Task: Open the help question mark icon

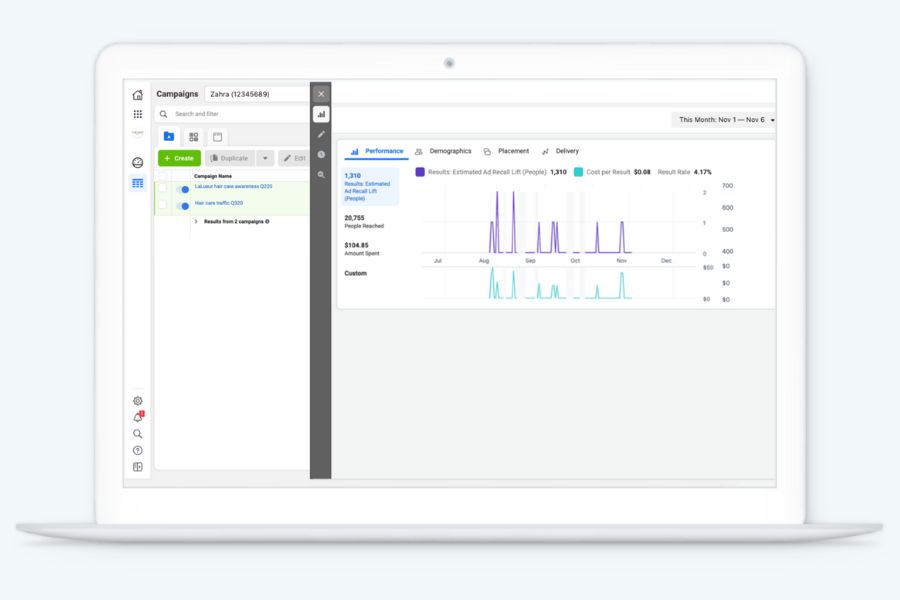Action: tap(138, 450)
